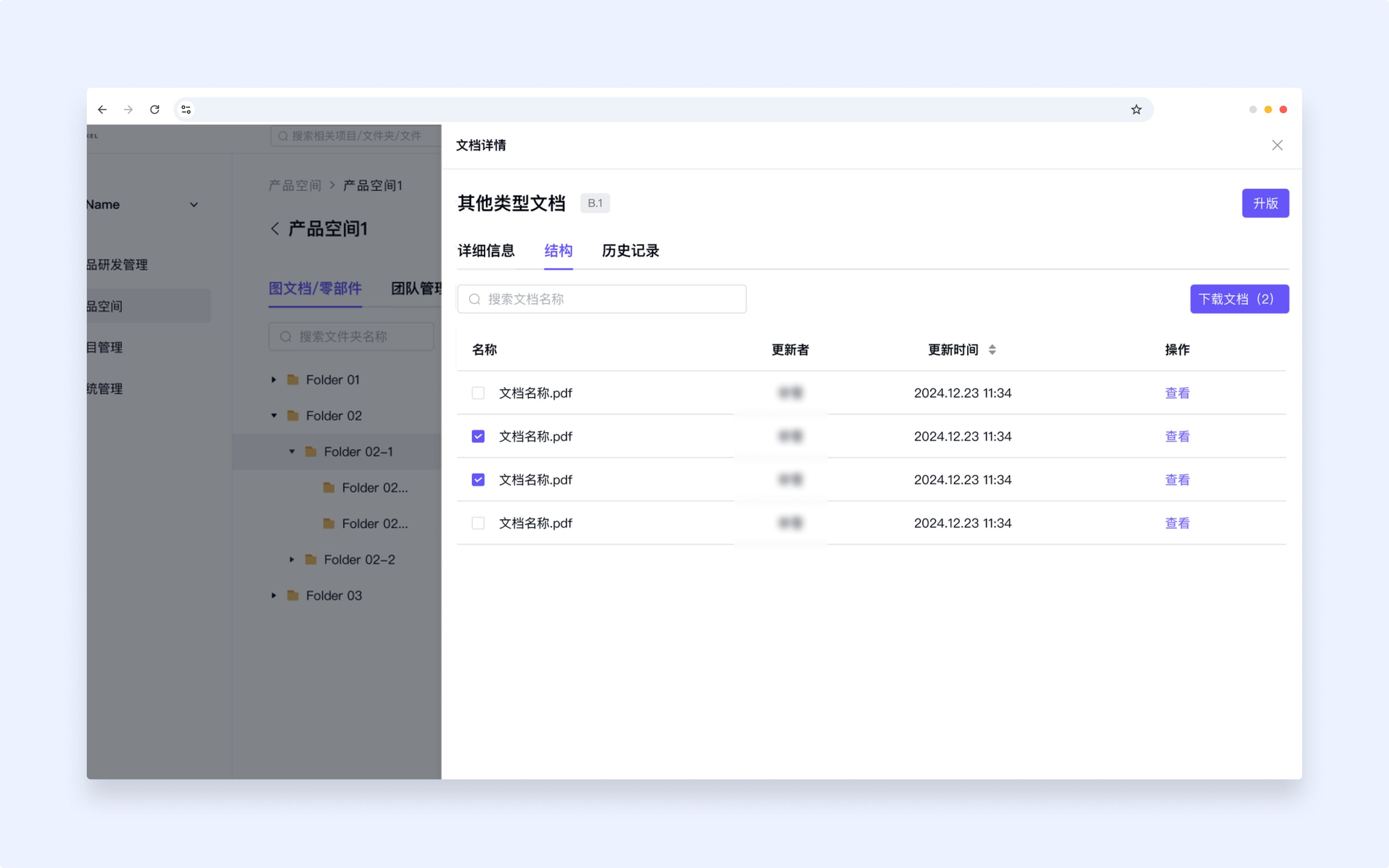This screenshot has height=868, width=1389.
Task: Open the Name dropdown chevron
Action: (194, 204)
